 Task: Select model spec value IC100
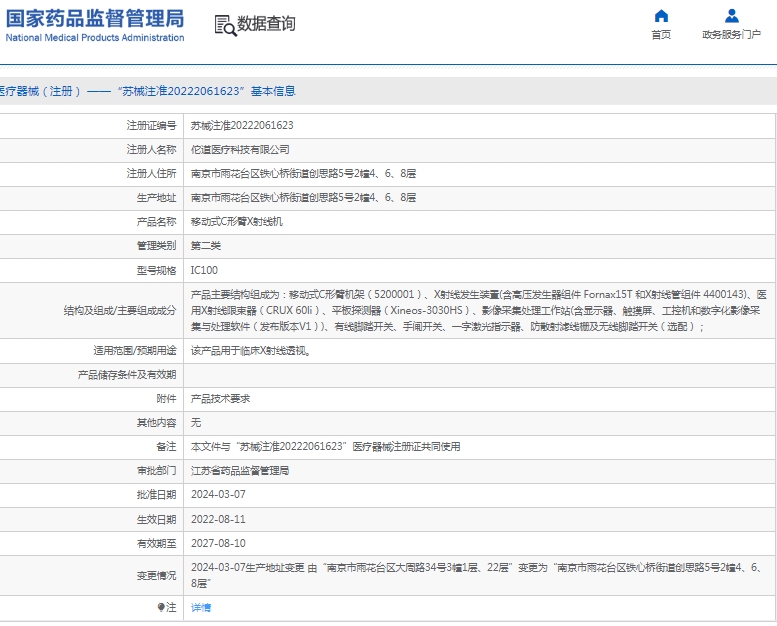click(204, 270)
